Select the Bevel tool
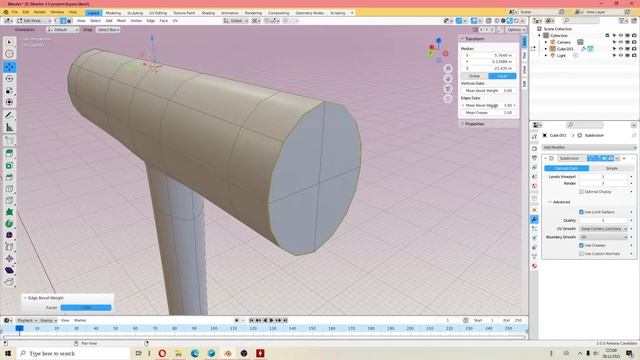The height and width of the screenshot is (360, 640). click(9, 177)
